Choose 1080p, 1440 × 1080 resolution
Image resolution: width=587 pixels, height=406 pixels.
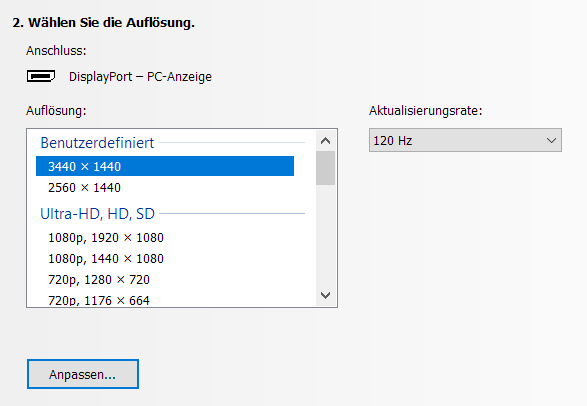coord(165,259)
